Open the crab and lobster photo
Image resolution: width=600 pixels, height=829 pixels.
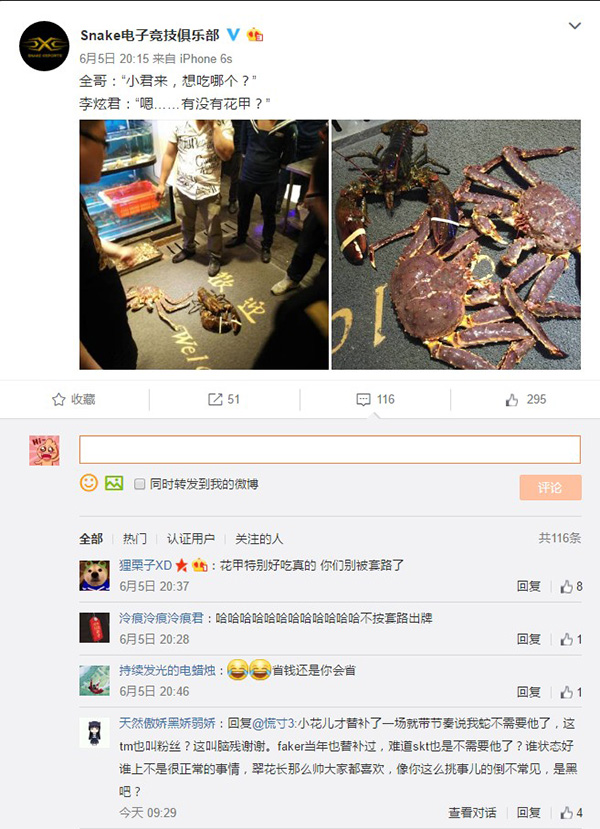pyautogui.click(x=456, y=245)
